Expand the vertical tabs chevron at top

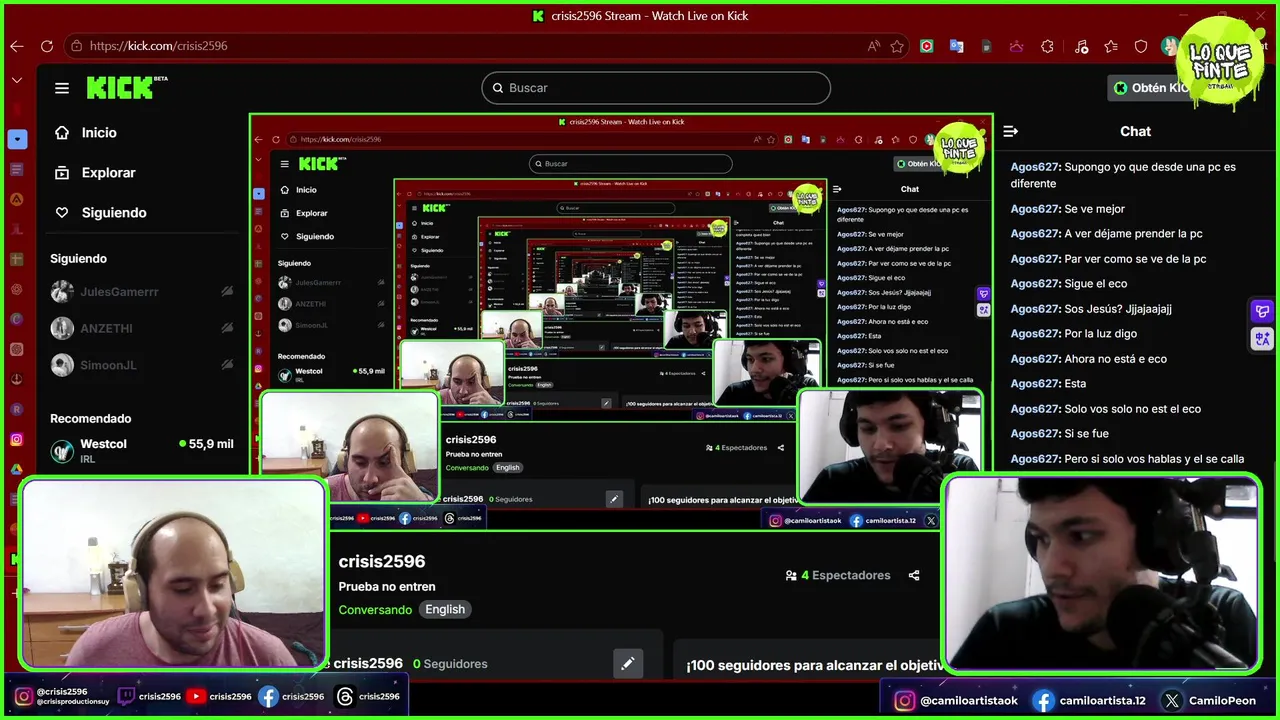(x=16, y=80)
